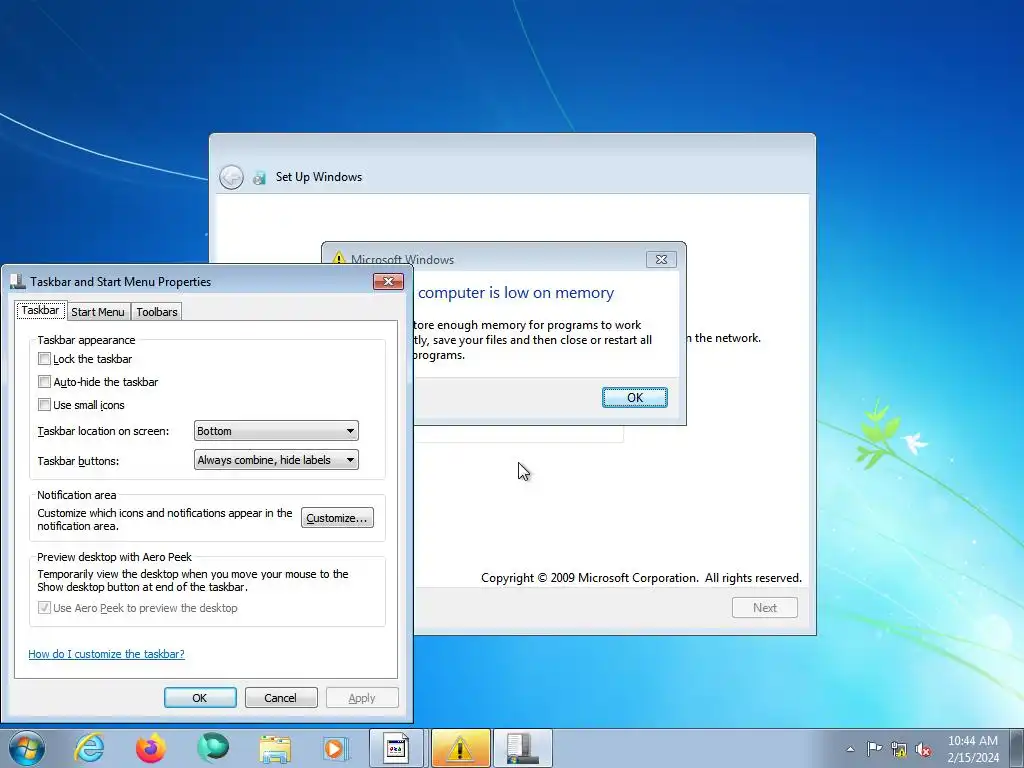The width and height of the screenshot is (1024, 768).
Task: Enable Use small icons checkbox
Action: point(44,404)
